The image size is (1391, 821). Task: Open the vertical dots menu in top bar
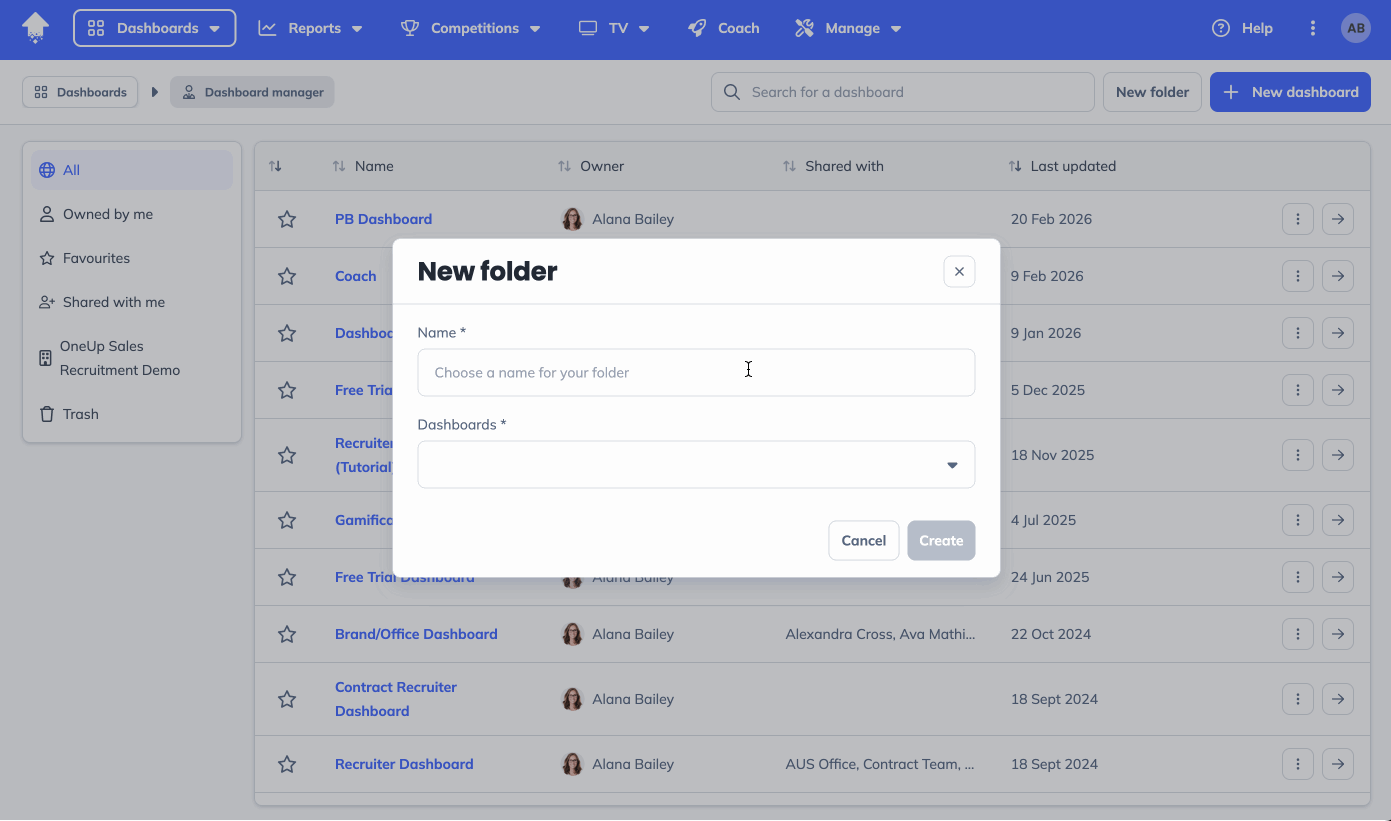pos(1312,28)
